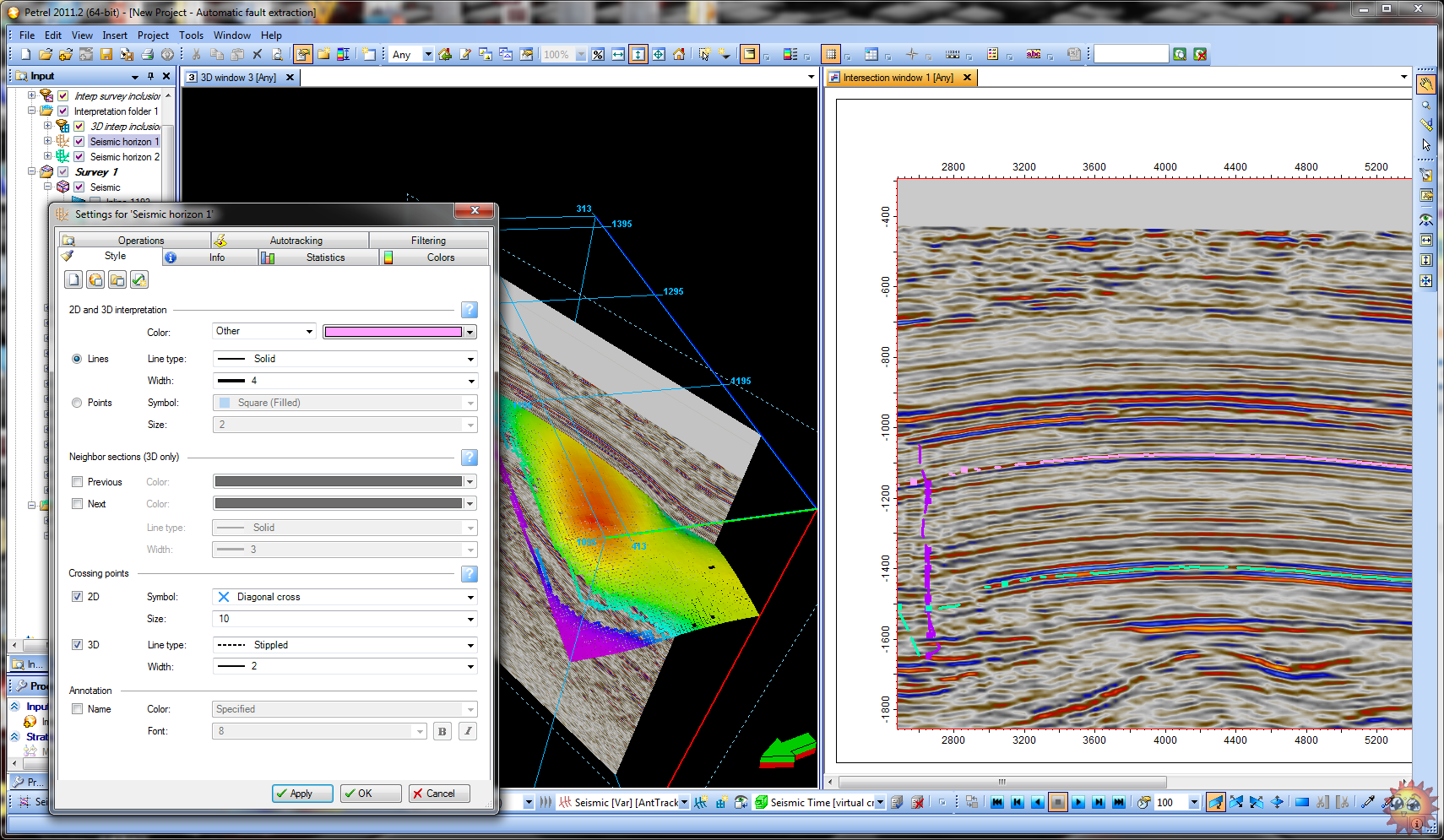The width and height of the screenshot is (1444, 840).
Task: Switch to the Colors tab
Action: point(434,257)
